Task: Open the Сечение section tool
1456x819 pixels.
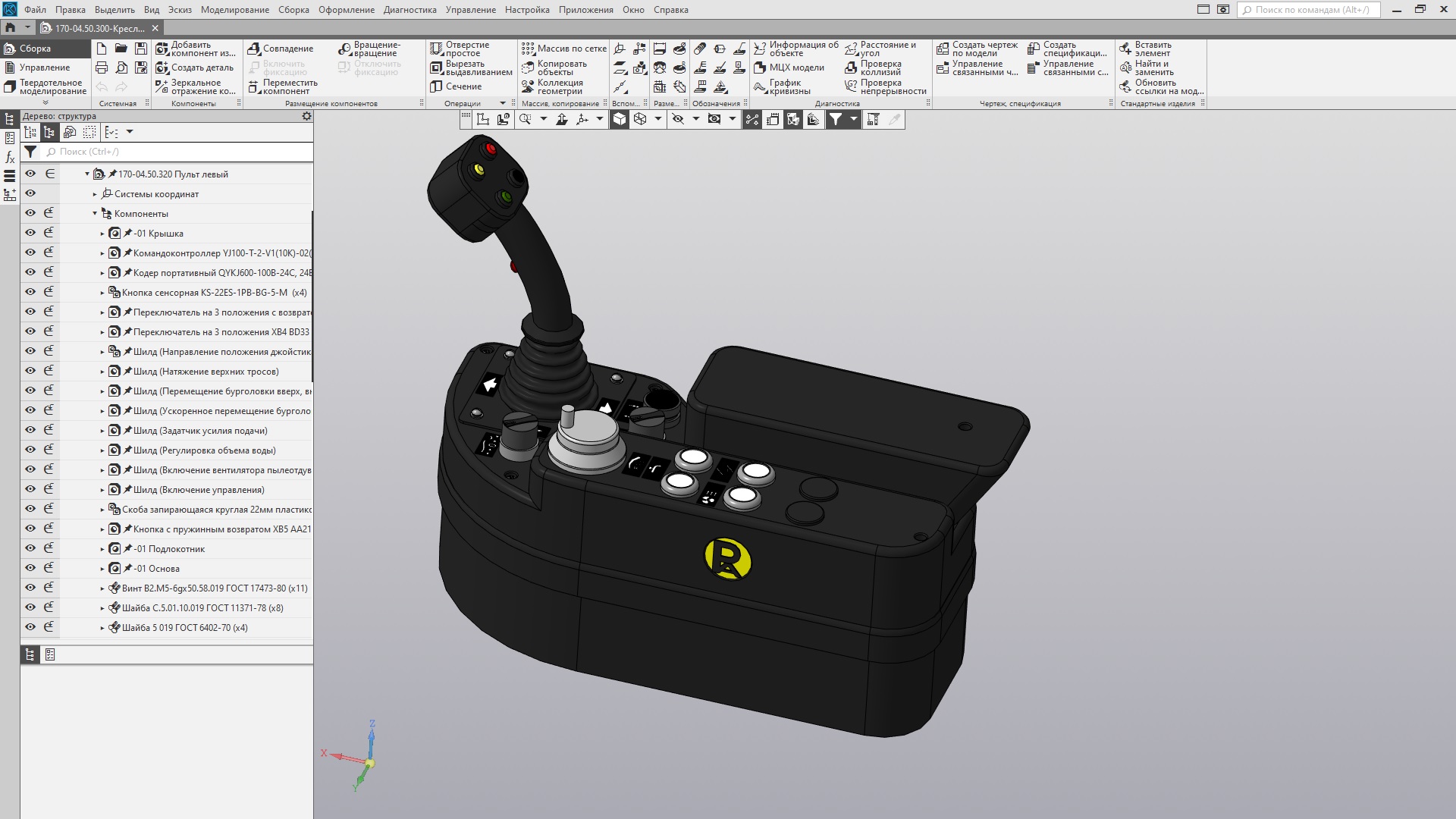Action: pos(457,86)
